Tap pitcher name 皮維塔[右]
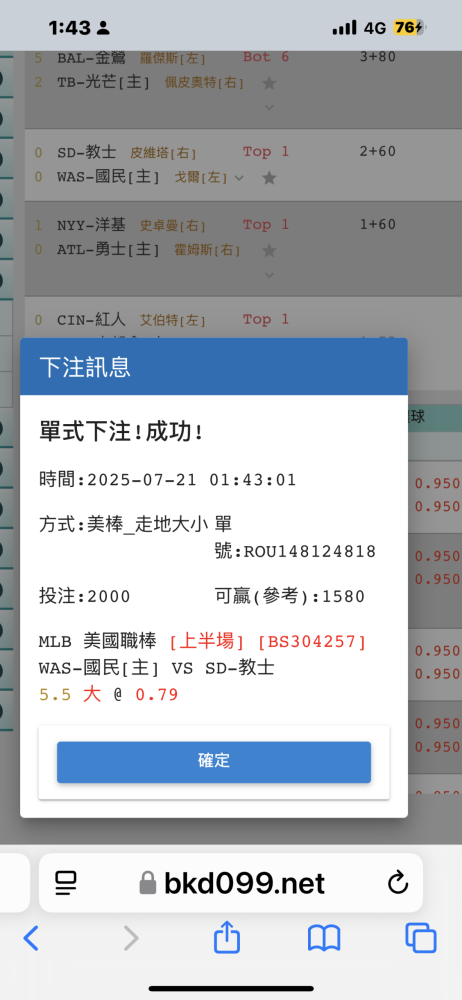The width and height of the screenshot is (462, 1000). click(163, 153)
